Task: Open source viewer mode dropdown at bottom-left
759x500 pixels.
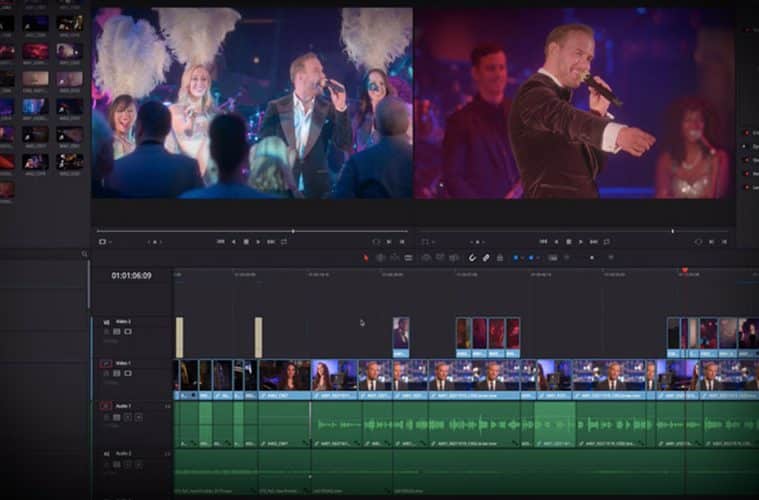Action: click(103, 241)
